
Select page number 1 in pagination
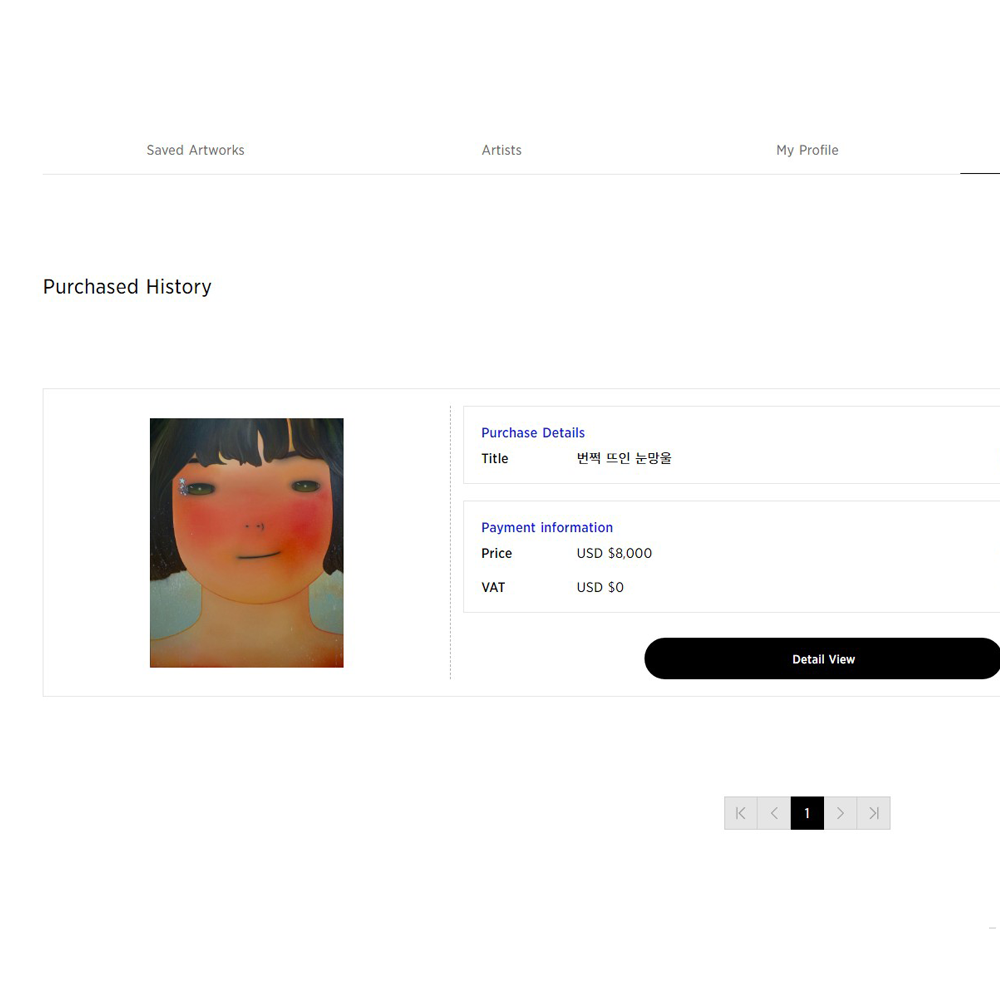tap(807, 813)
